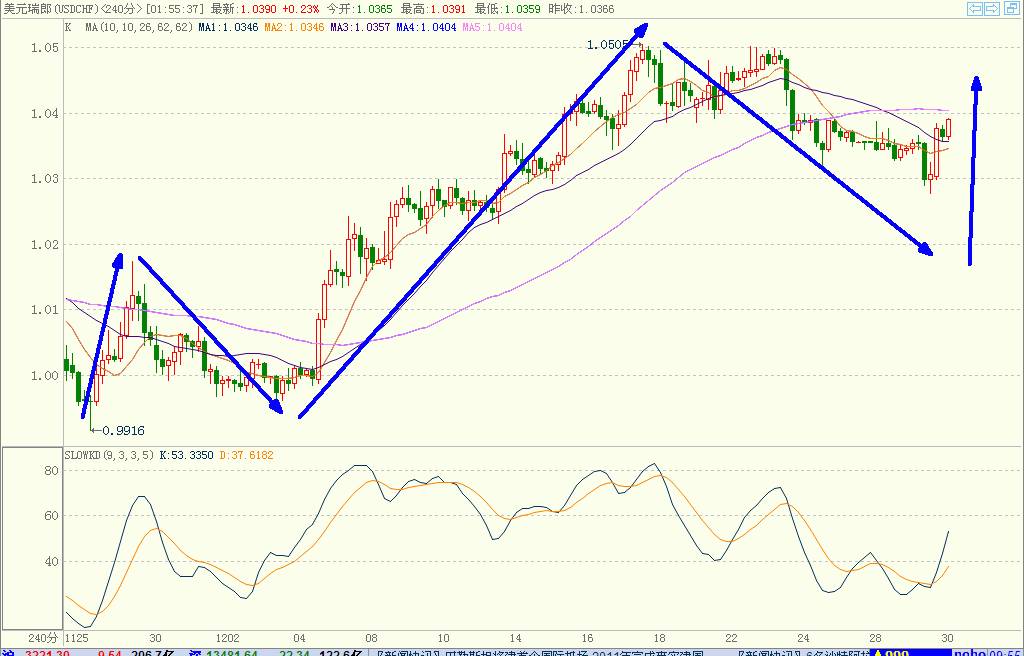This screenshot has height=656, width=1024.
Task: Click the right arrow next-chart icon
Action: click(x=992, y=8)
